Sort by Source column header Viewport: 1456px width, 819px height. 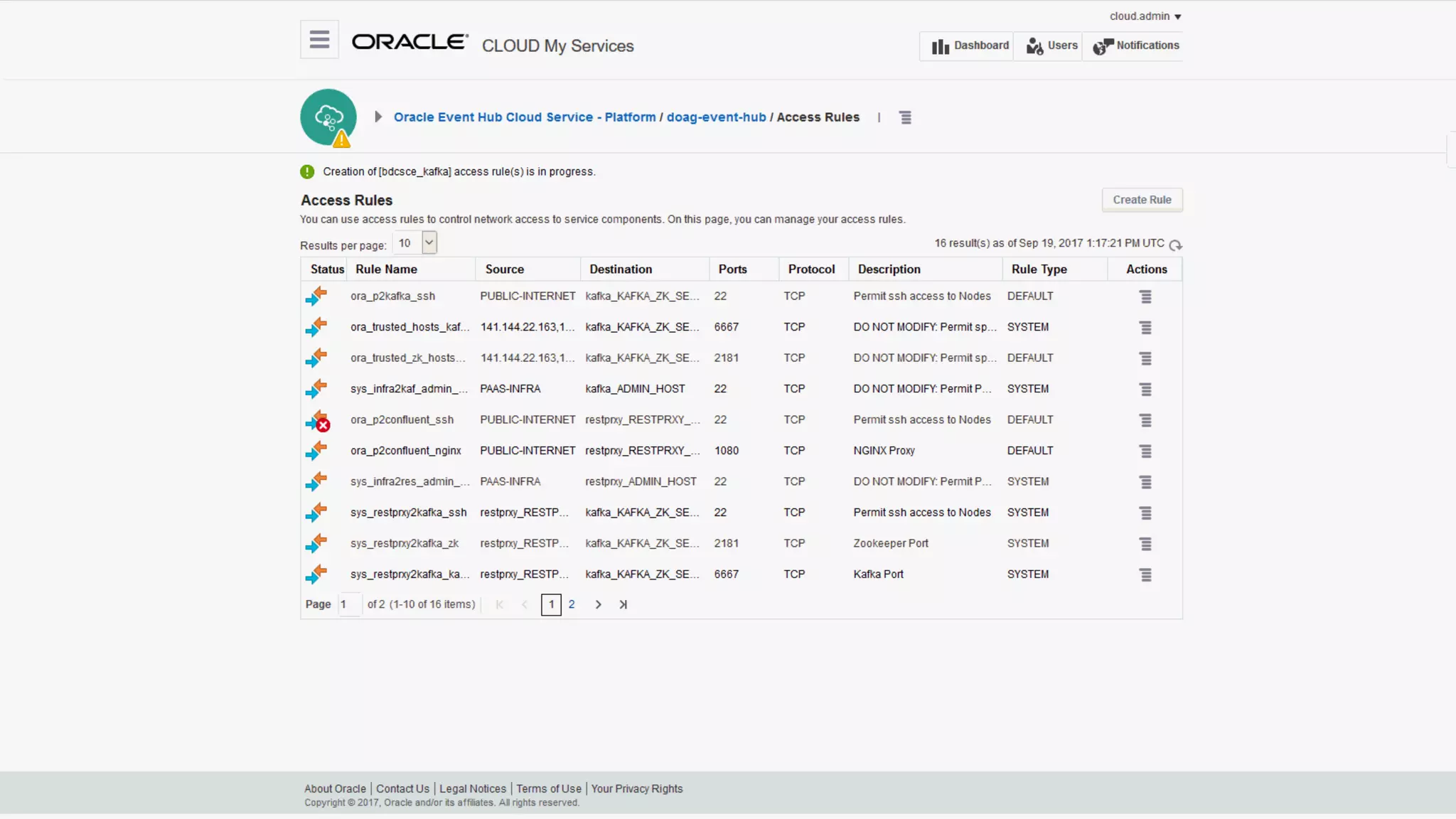[x=504, y=269]
